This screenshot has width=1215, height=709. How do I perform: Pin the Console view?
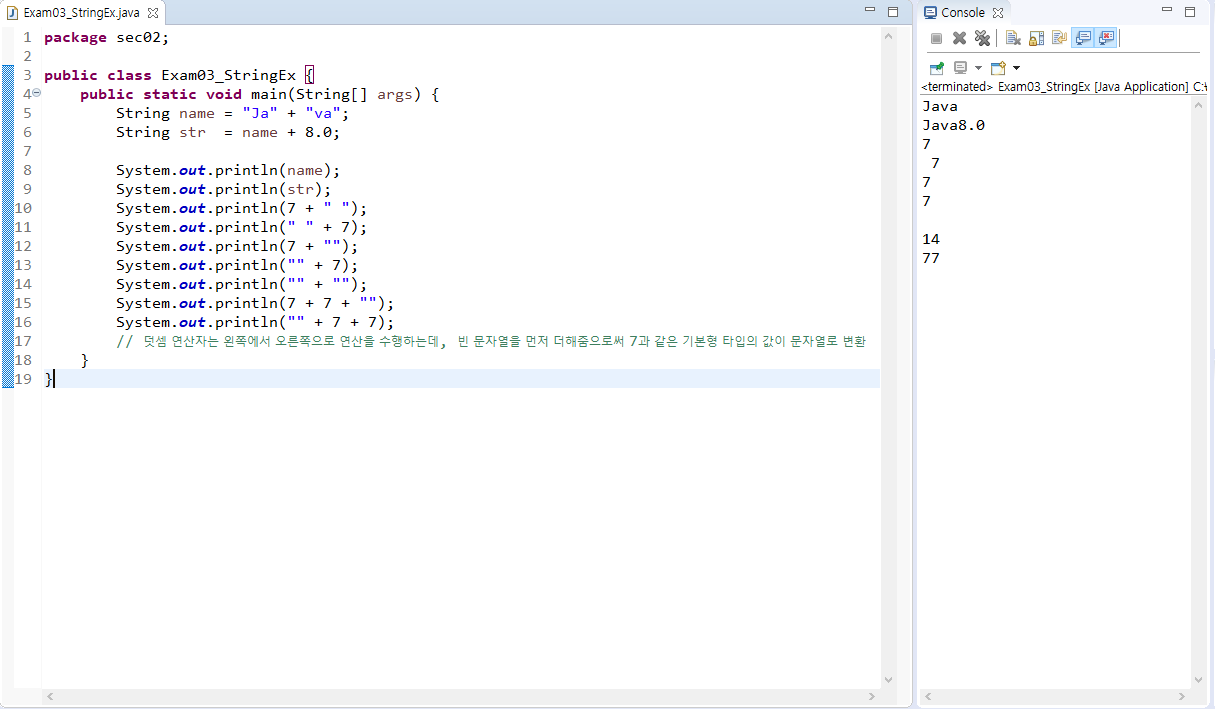[936, 68]
